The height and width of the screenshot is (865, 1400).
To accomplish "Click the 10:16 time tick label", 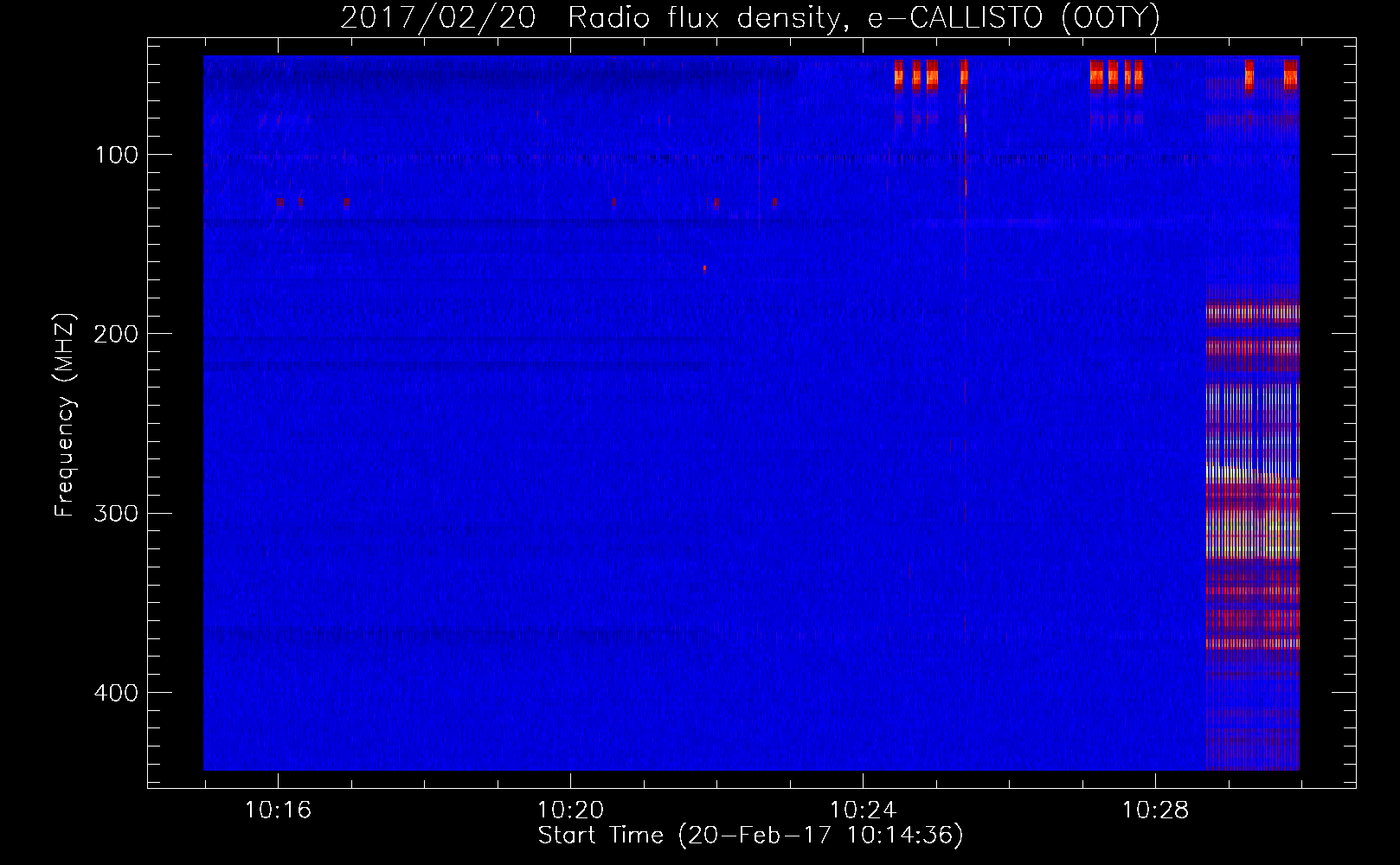I will (x=278, y=811).
